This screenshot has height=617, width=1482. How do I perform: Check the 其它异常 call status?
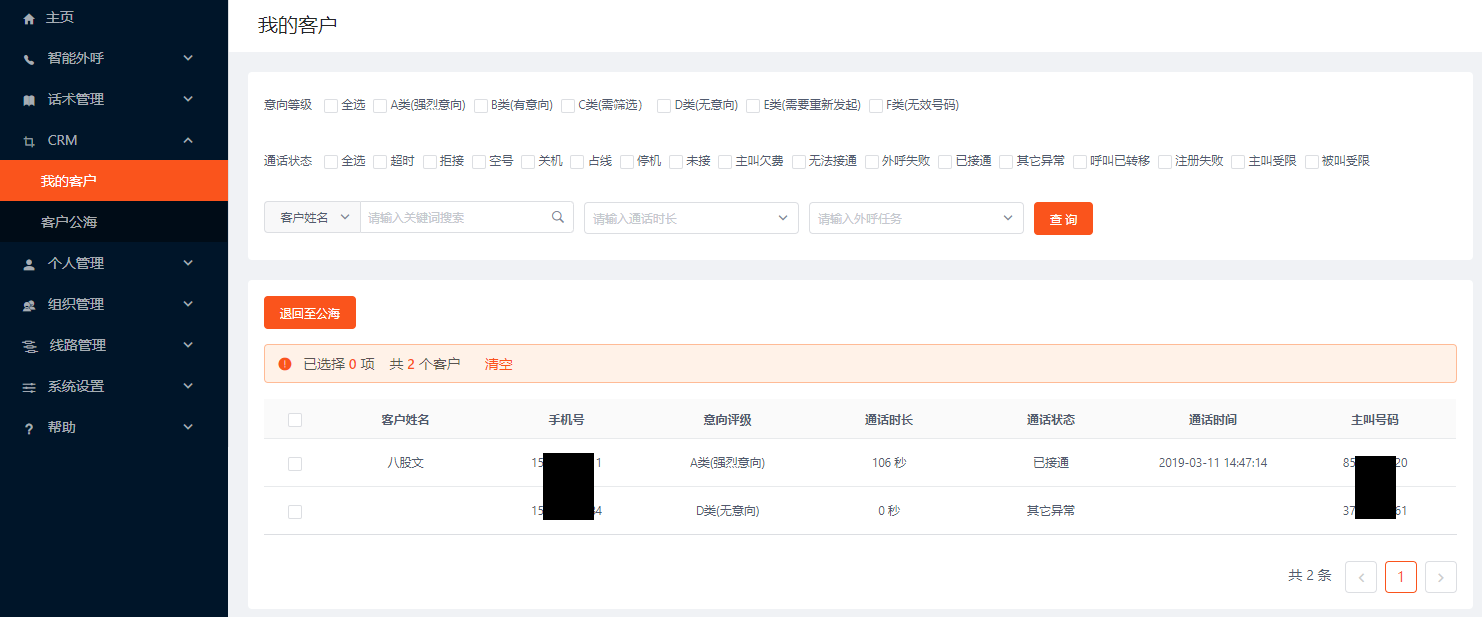pyautogui.click(x=1006, y=161)
